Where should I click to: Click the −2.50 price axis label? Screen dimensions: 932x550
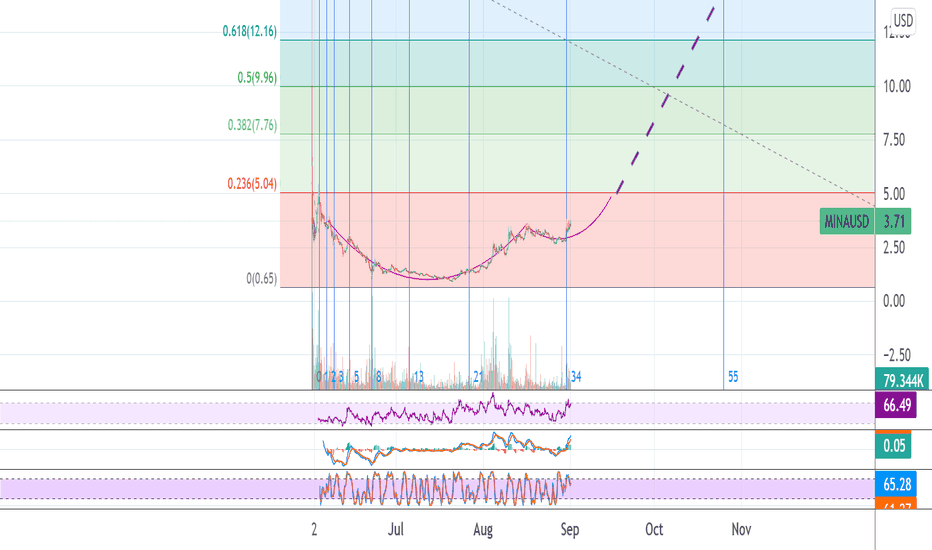897,355
